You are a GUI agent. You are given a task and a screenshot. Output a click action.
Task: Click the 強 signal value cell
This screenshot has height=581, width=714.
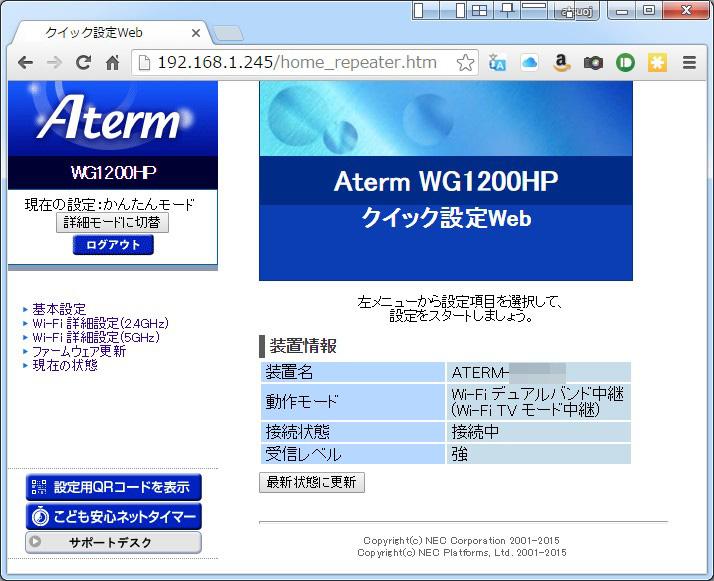pos(539,454)
